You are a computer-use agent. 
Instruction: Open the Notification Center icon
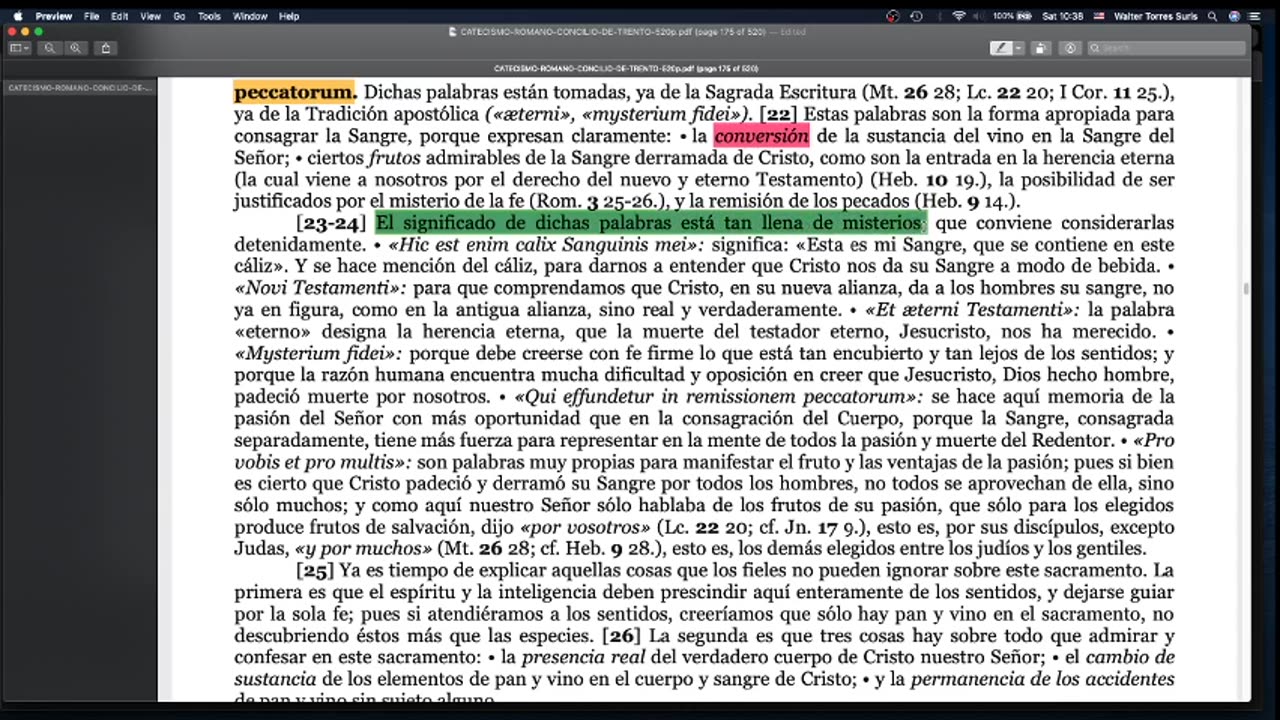click(x=1255, y=16)
